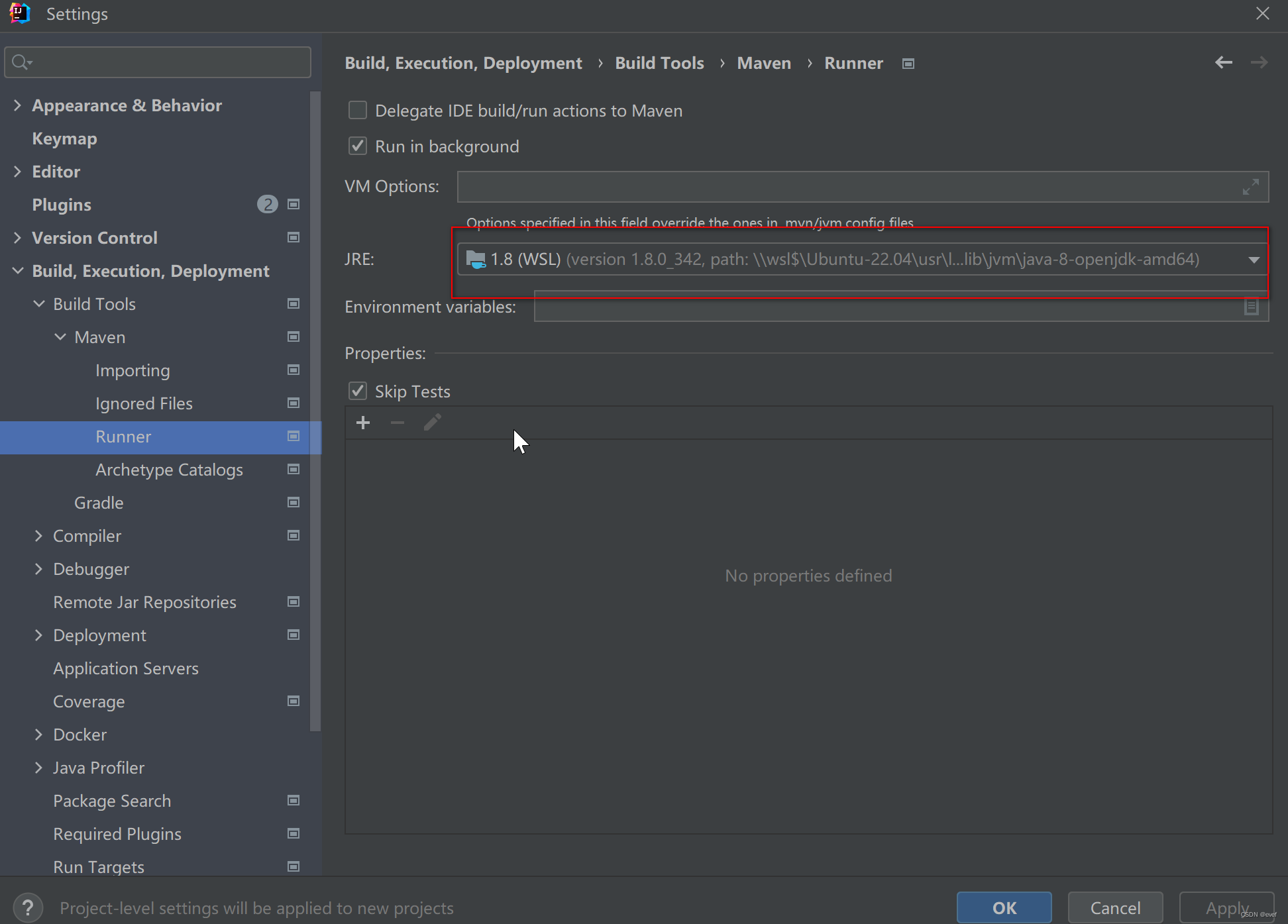Expand the Compiler node
The image size is (1288, 924).
pos(39,536)
